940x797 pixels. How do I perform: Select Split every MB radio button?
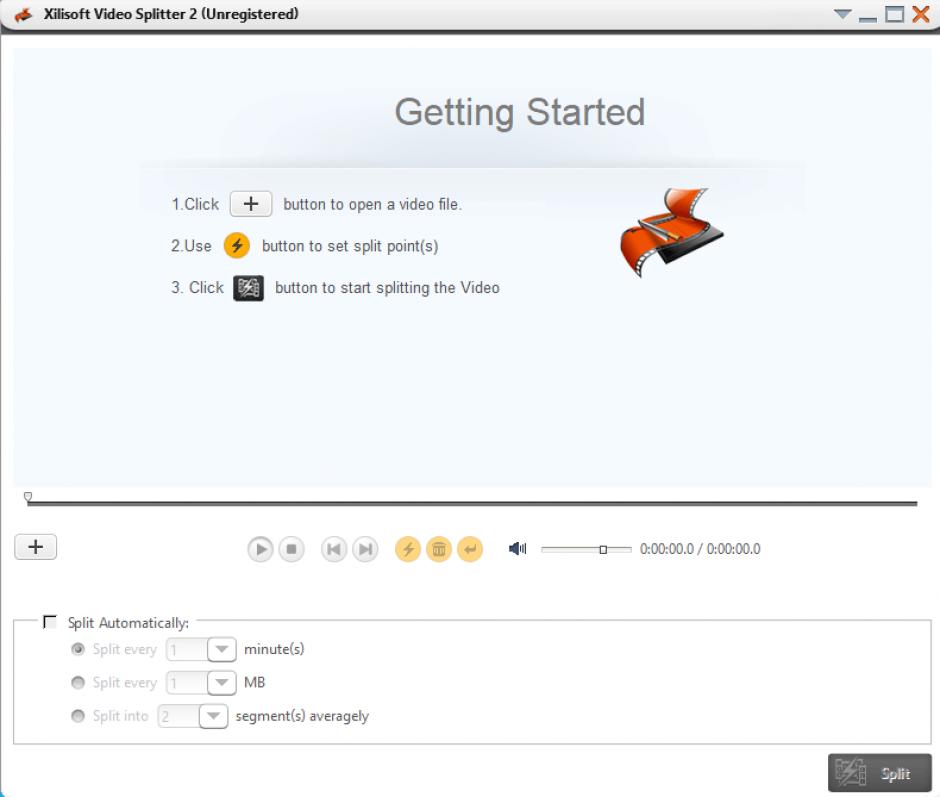tap(78, 682)
